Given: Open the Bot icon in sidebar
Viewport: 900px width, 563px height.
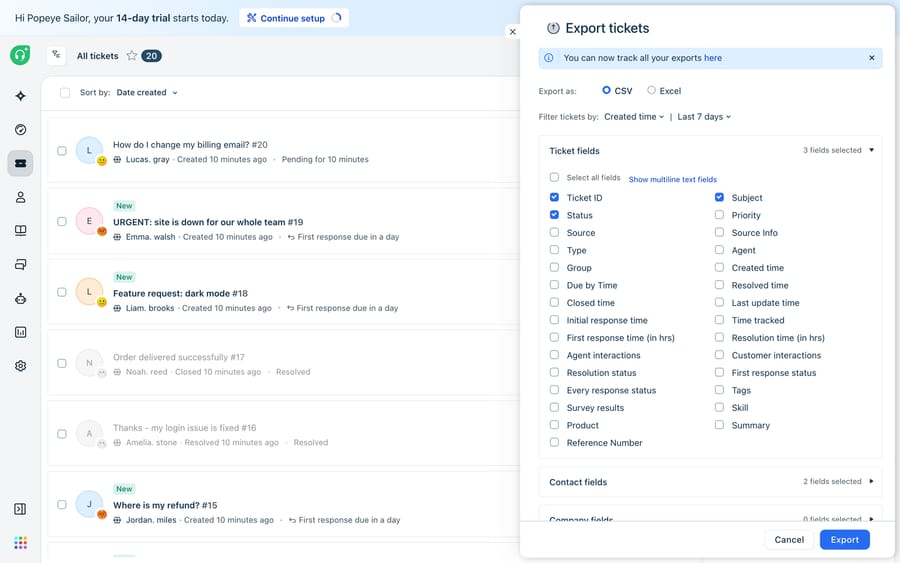Looking at the screenshot, I should point(21,298).
